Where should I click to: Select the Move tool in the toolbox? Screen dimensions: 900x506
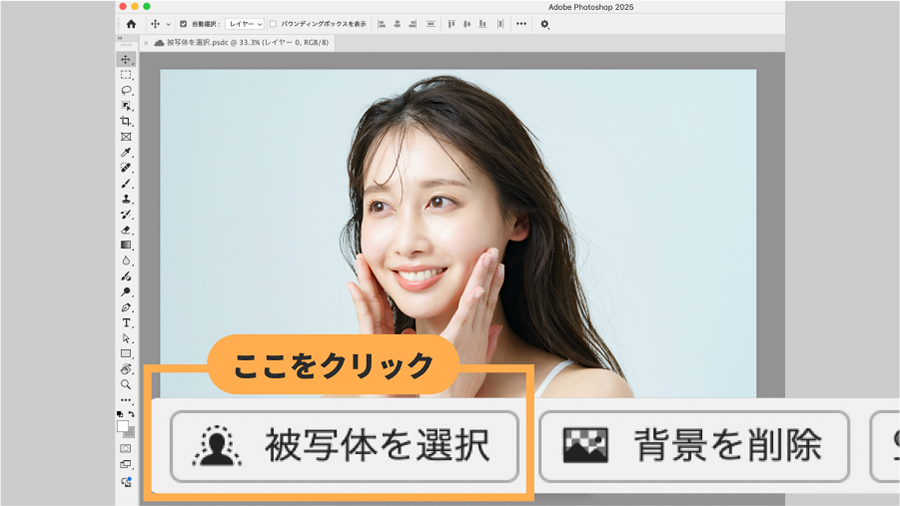126,60
